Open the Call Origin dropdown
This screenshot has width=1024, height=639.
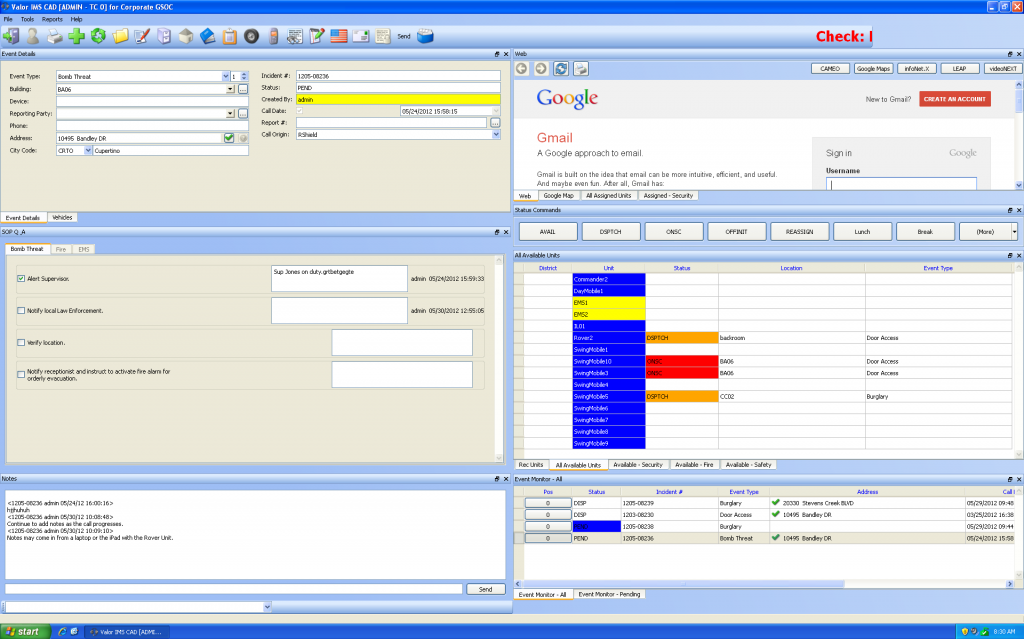point(496,135)
